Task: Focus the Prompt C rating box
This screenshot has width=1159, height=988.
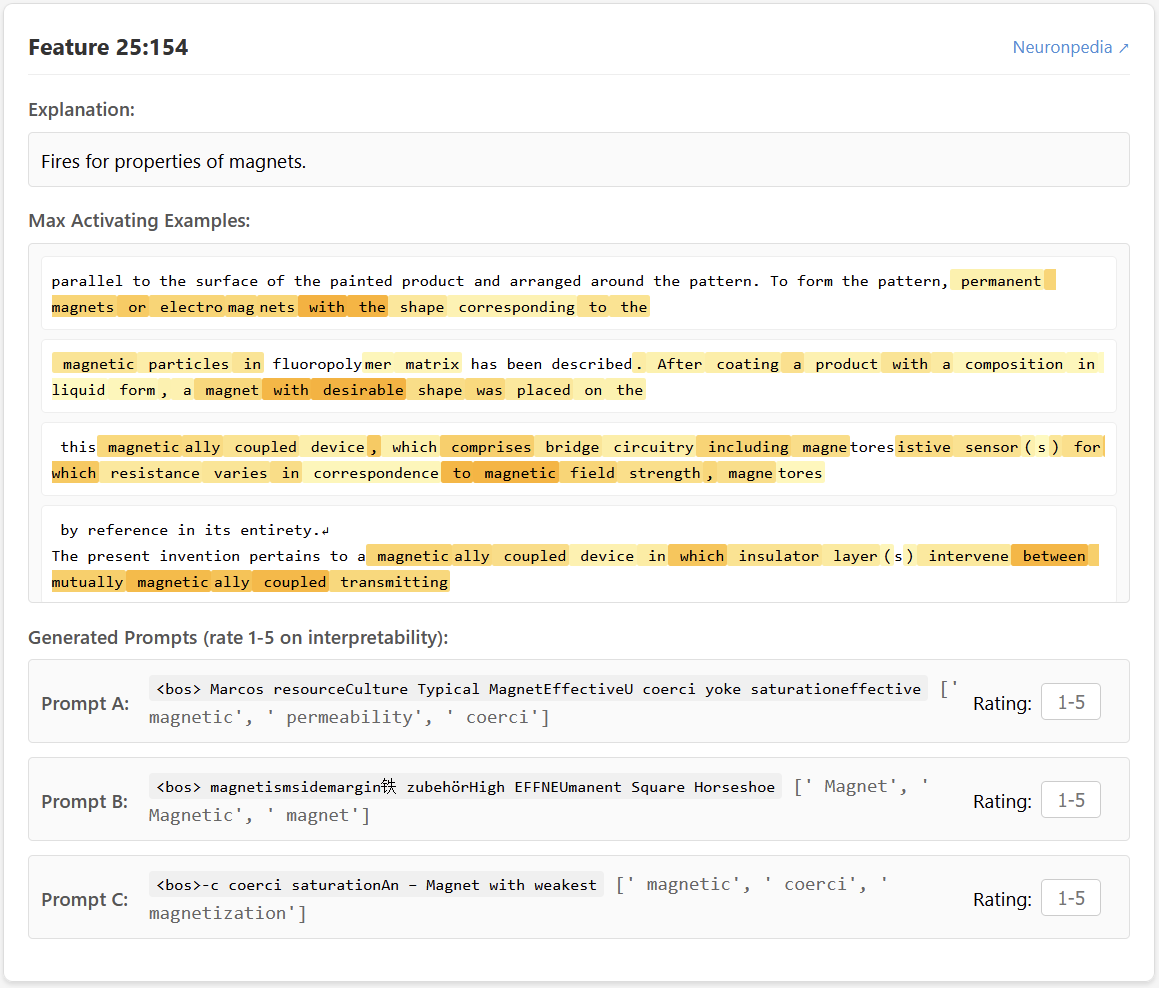Action: (1070, 898)
